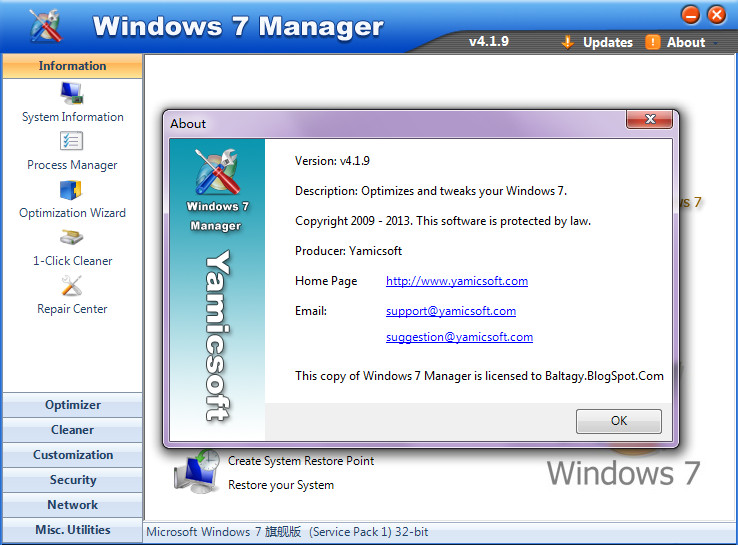The height and width of the screenshot is (545, 738).
Task: Run the 1-Click Cleaner icon
Action: tap(72, 237)
